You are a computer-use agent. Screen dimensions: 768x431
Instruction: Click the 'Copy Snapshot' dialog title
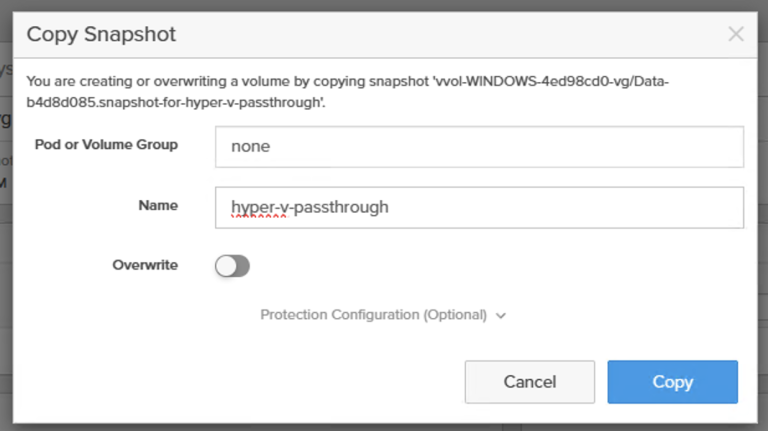point(101,34)
